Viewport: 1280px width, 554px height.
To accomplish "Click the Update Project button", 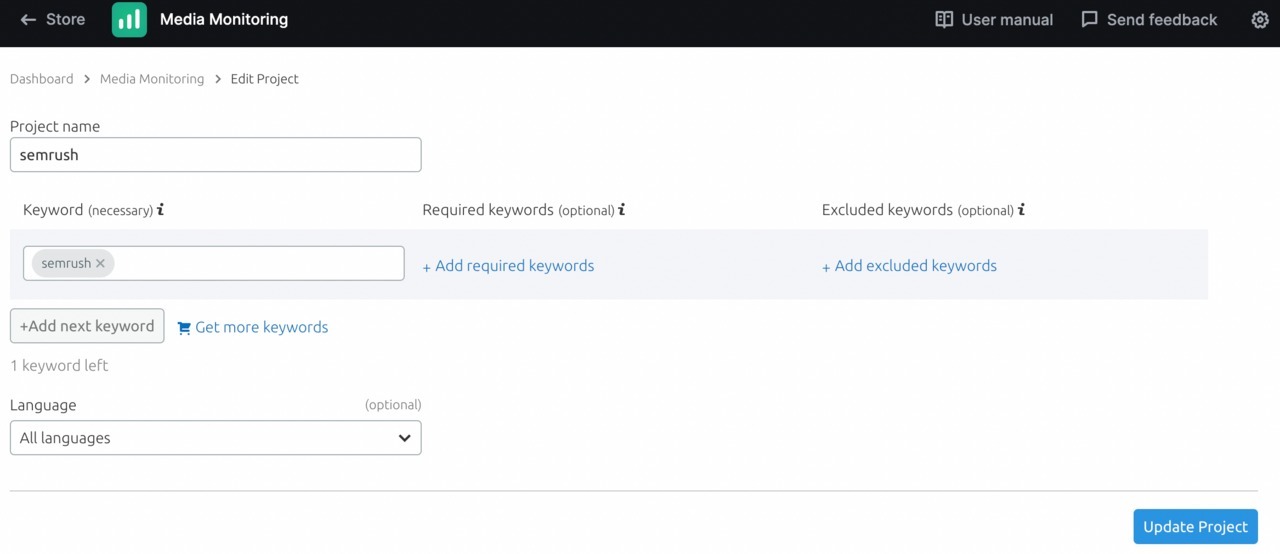I will 1195,527.
